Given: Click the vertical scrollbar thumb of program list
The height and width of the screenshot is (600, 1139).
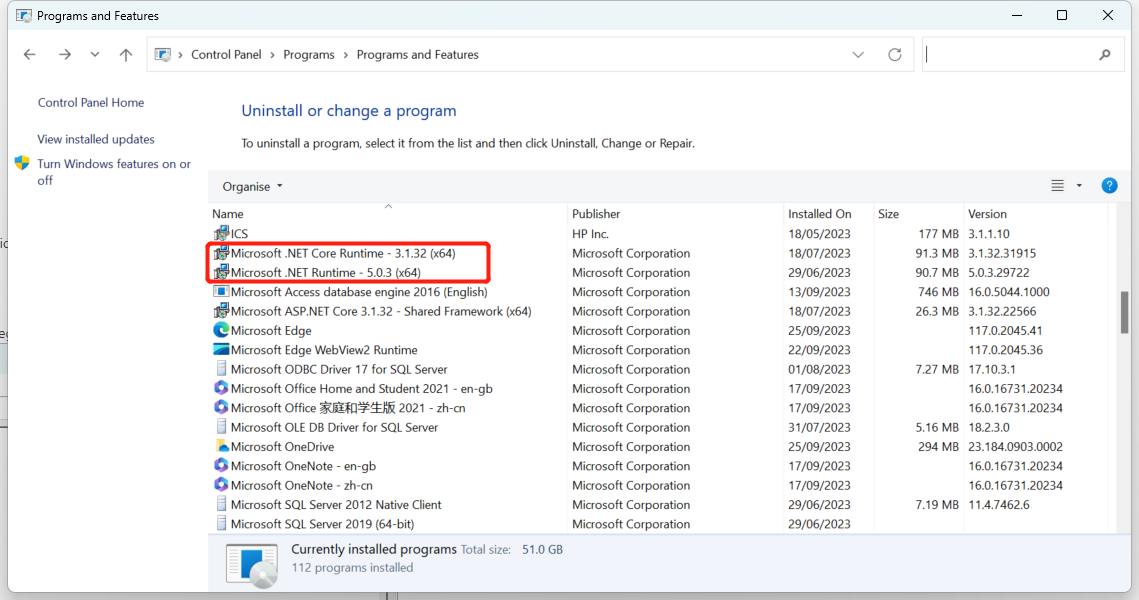Looking at the screenshot, I should click(1124, 312).
